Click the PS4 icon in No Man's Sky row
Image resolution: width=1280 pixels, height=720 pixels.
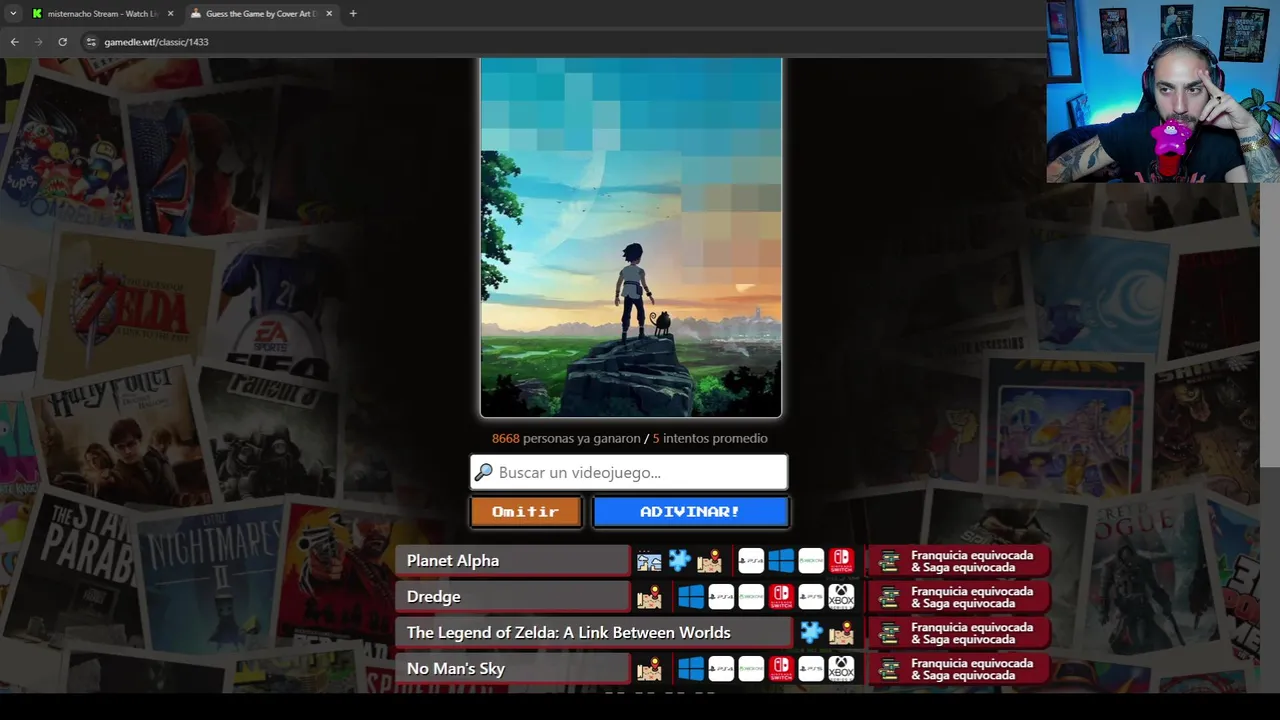(721, 669)
